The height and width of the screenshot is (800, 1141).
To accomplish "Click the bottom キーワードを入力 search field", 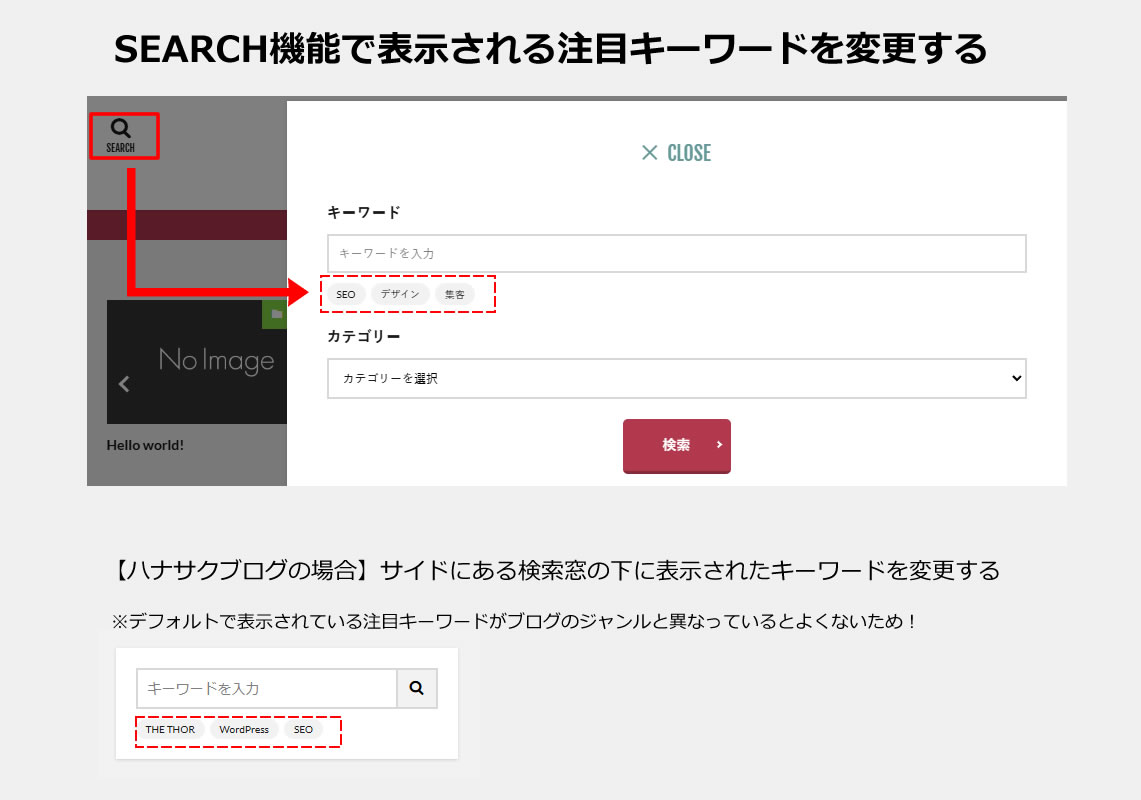I will click(266, 688).
